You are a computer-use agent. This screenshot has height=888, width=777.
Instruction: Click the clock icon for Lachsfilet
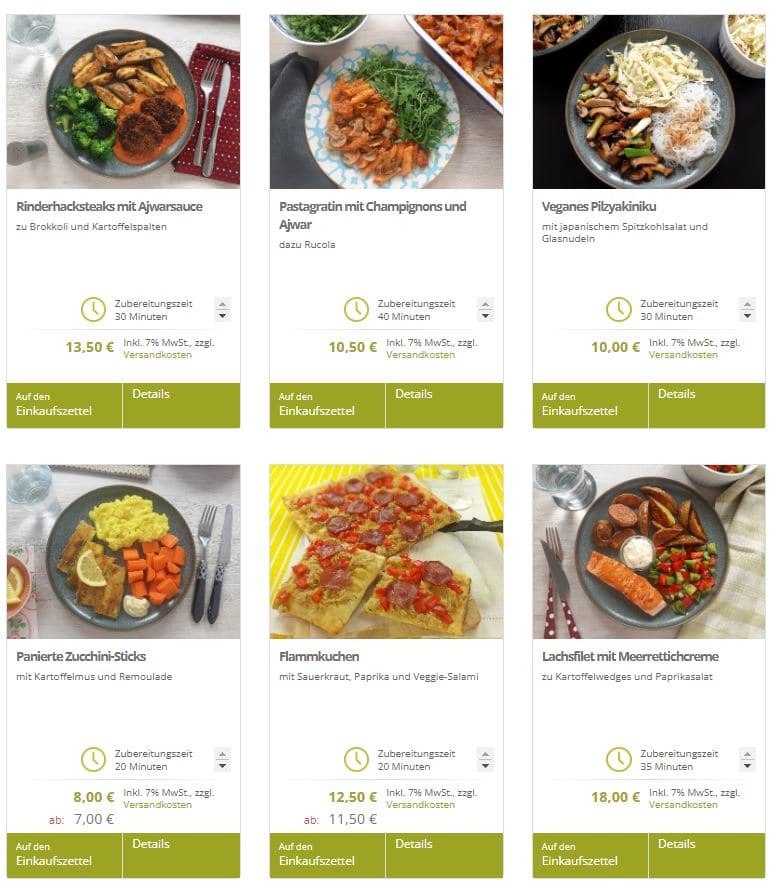[618, 759]
